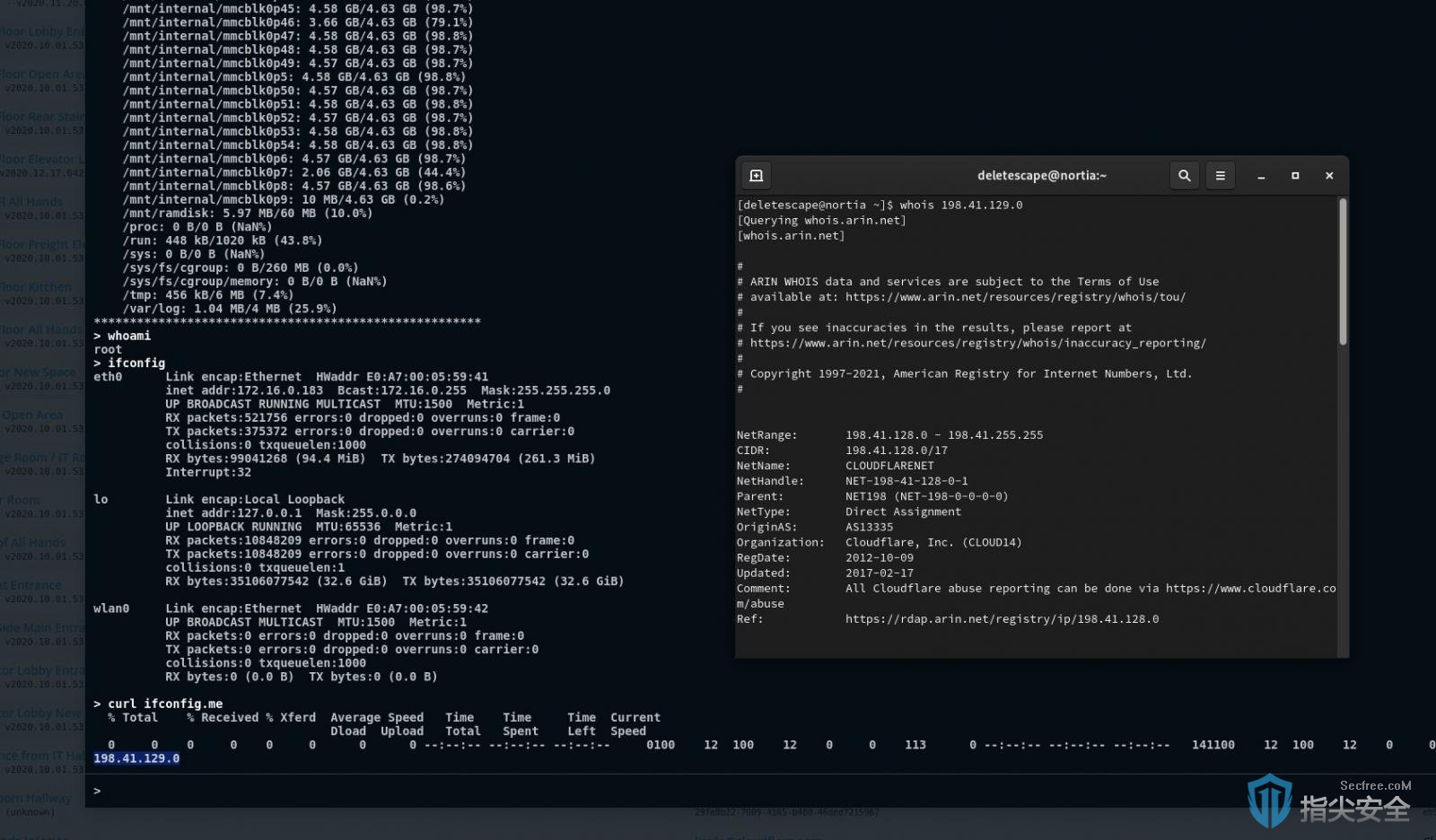
Task: Click the OriginAS value AS13335
Action: (869, 527)
